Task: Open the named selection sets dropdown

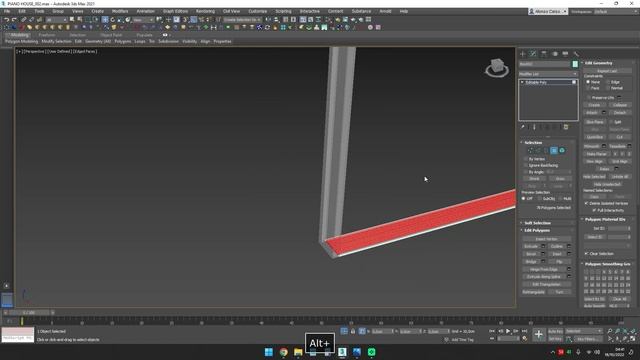Action: [242, 20]
